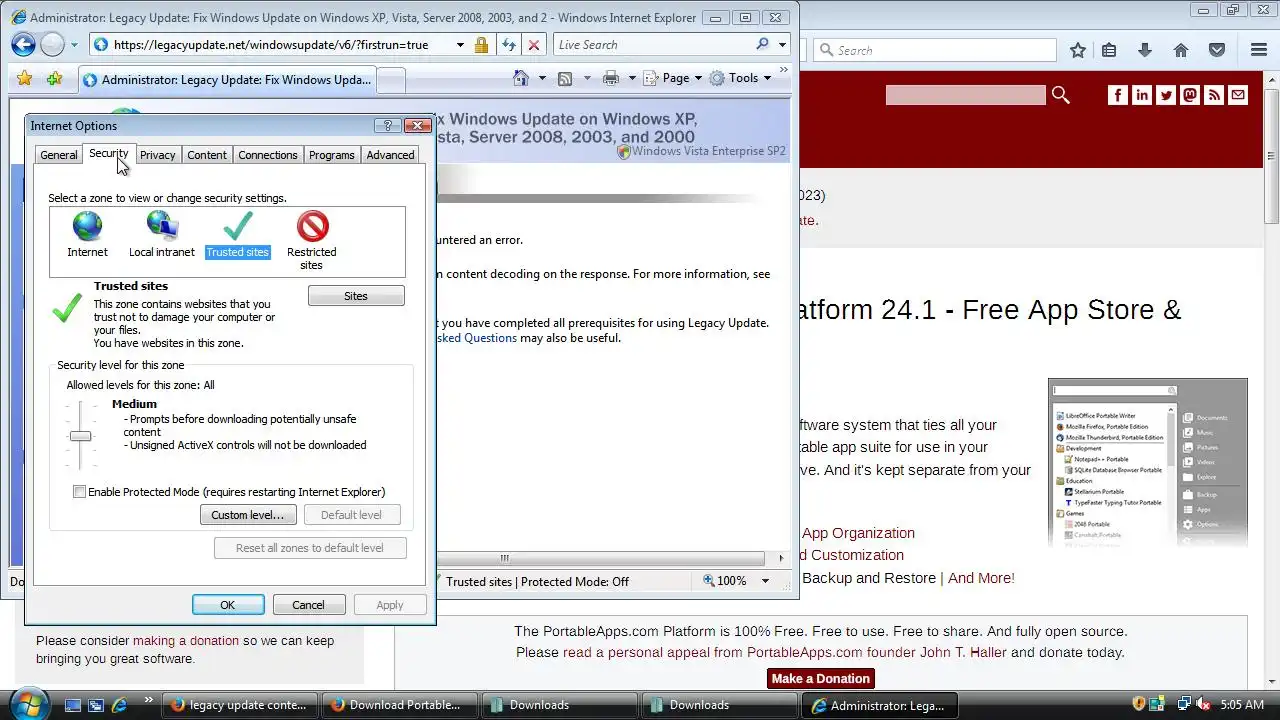Click the red Stop loading icon
This screenshot has height=720, width=1280.
click(534, 45)
